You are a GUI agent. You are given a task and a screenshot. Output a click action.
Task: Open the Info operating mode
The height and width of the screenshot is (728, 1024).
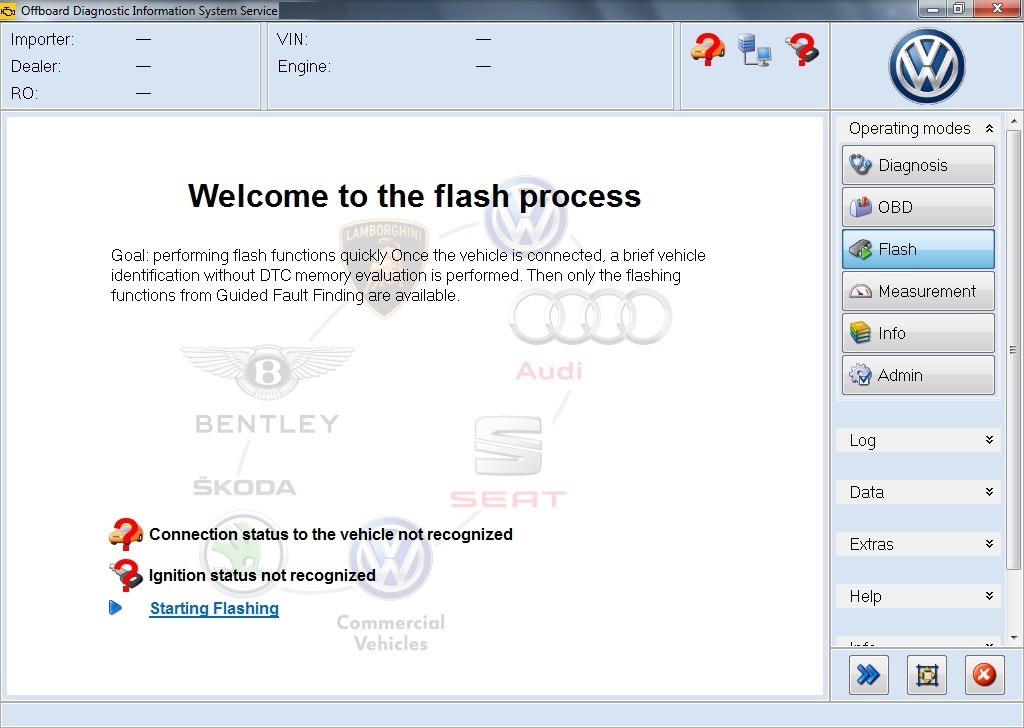tap(918, 333)
